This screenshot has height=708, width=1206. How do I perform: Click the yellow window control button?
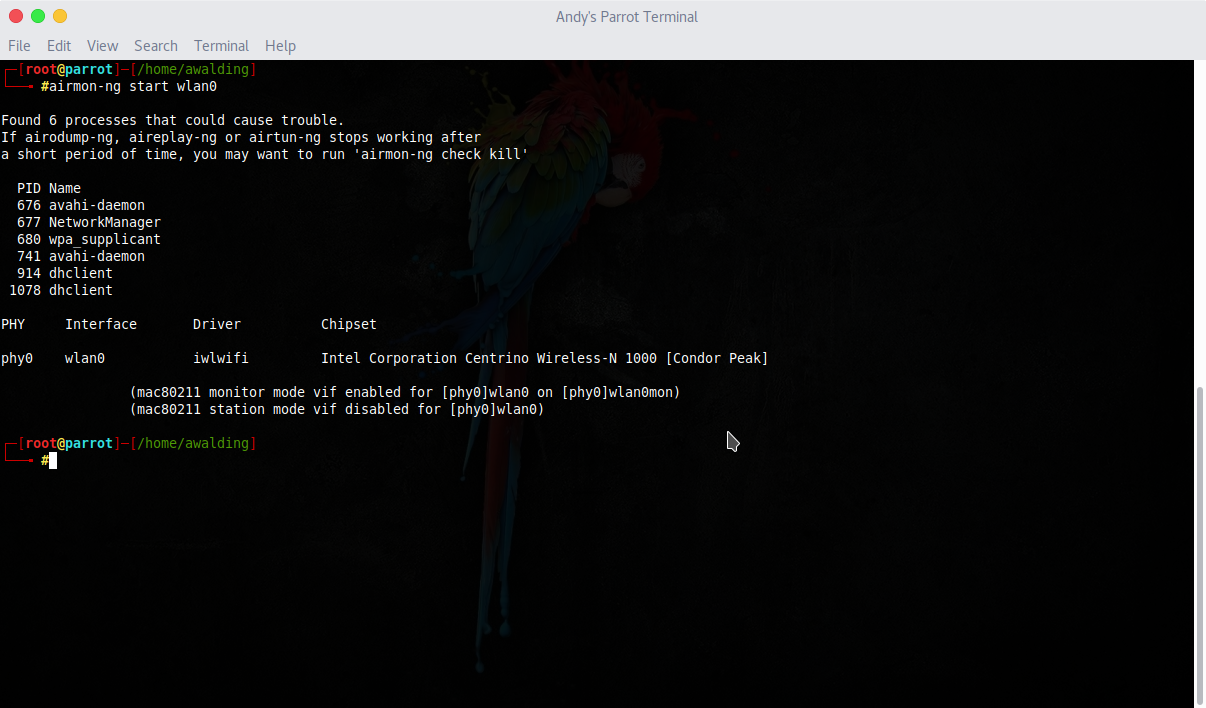pos(60,16)
